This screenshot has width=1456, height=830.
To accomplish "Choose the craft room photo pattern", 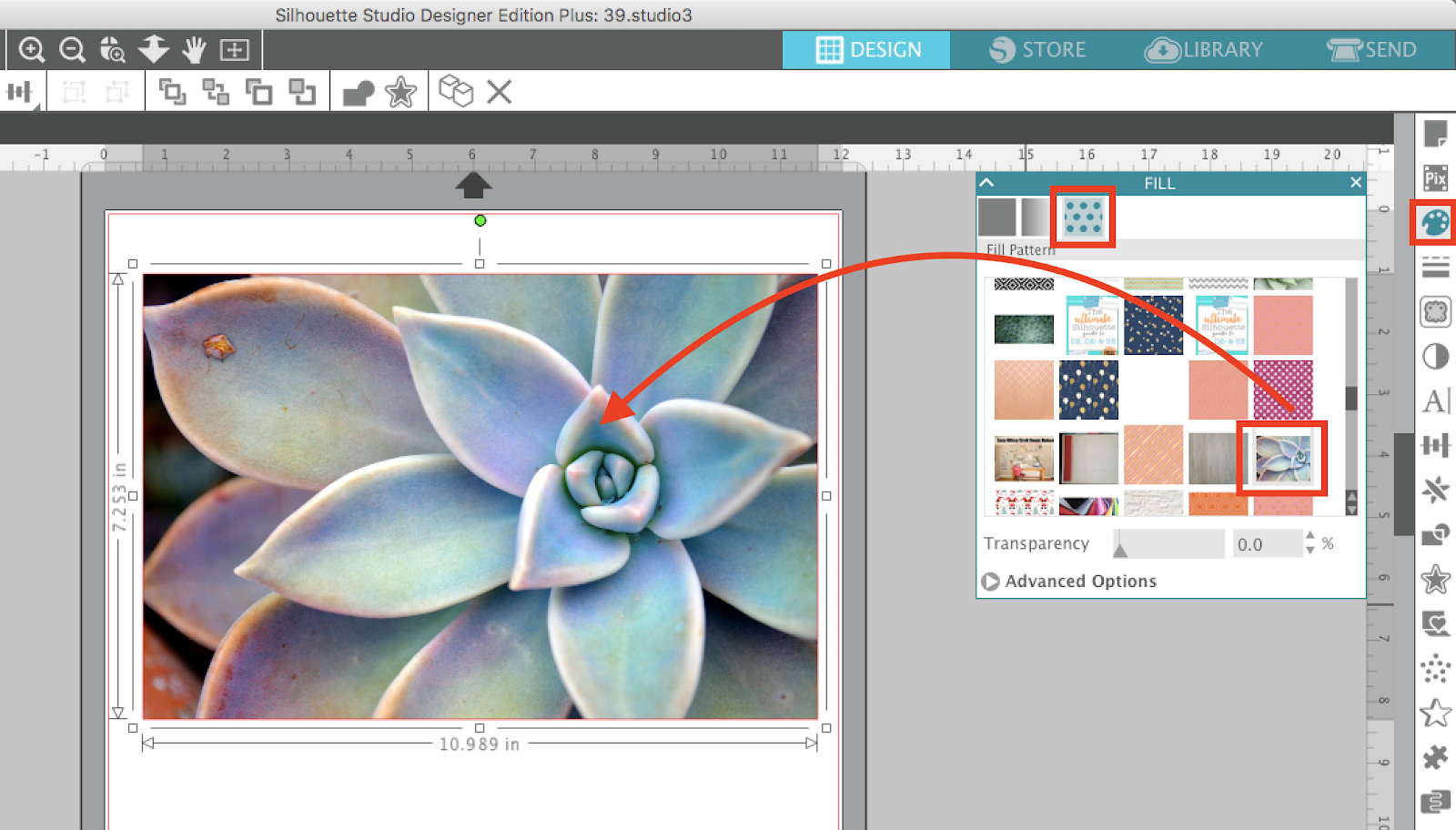I will [x=1024, y=459].
